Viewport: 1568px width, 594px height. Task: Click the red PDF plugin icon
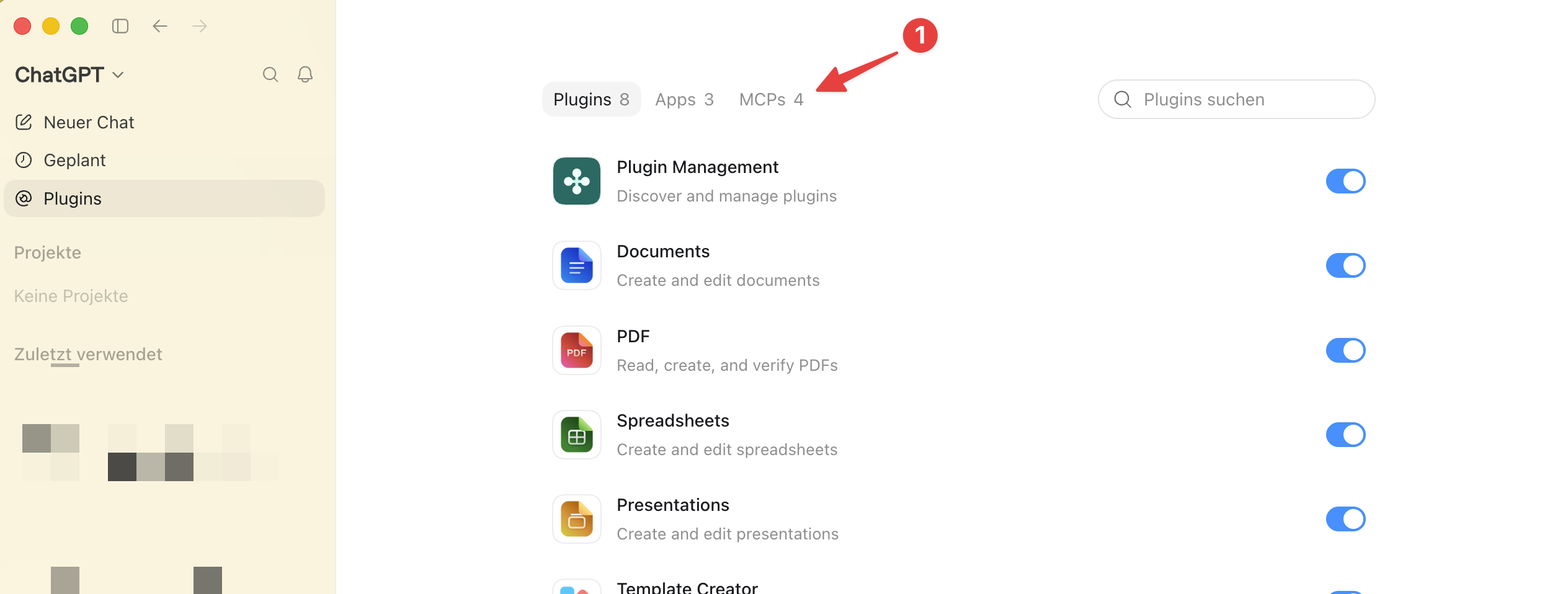tap(577, 350)
